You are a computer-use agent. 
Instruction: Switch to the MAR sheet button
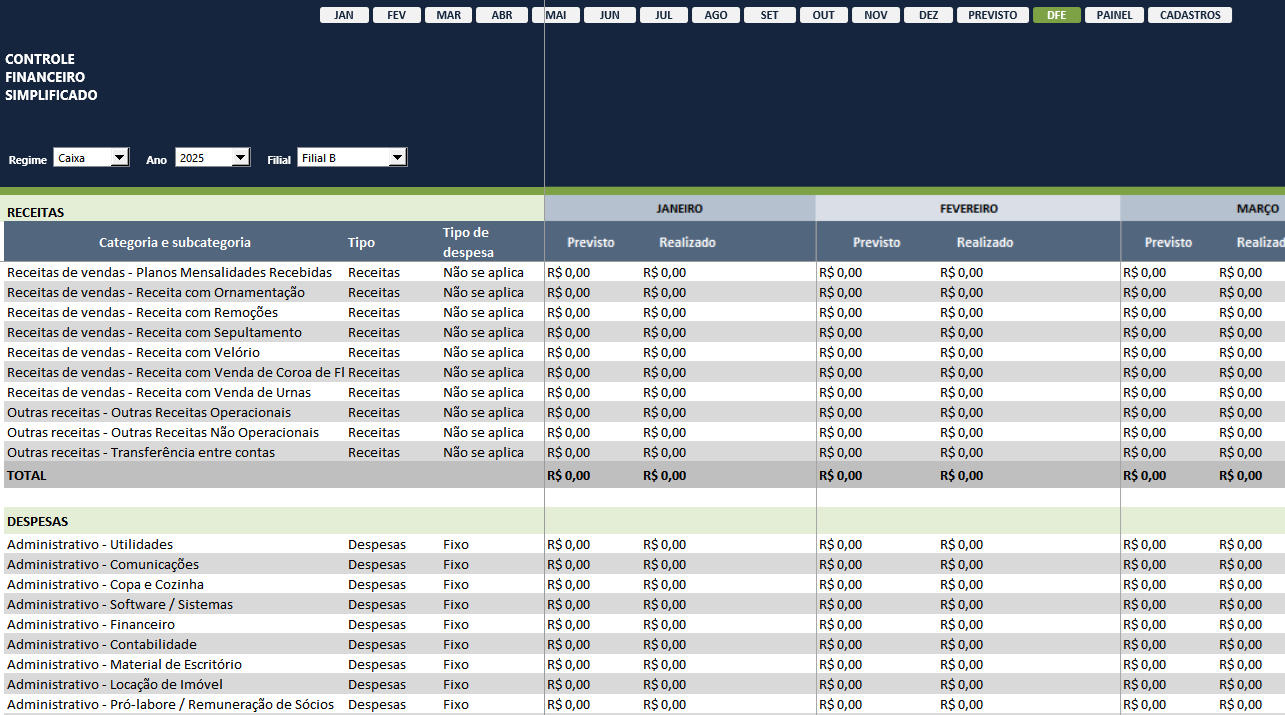[x=449, y=15]
